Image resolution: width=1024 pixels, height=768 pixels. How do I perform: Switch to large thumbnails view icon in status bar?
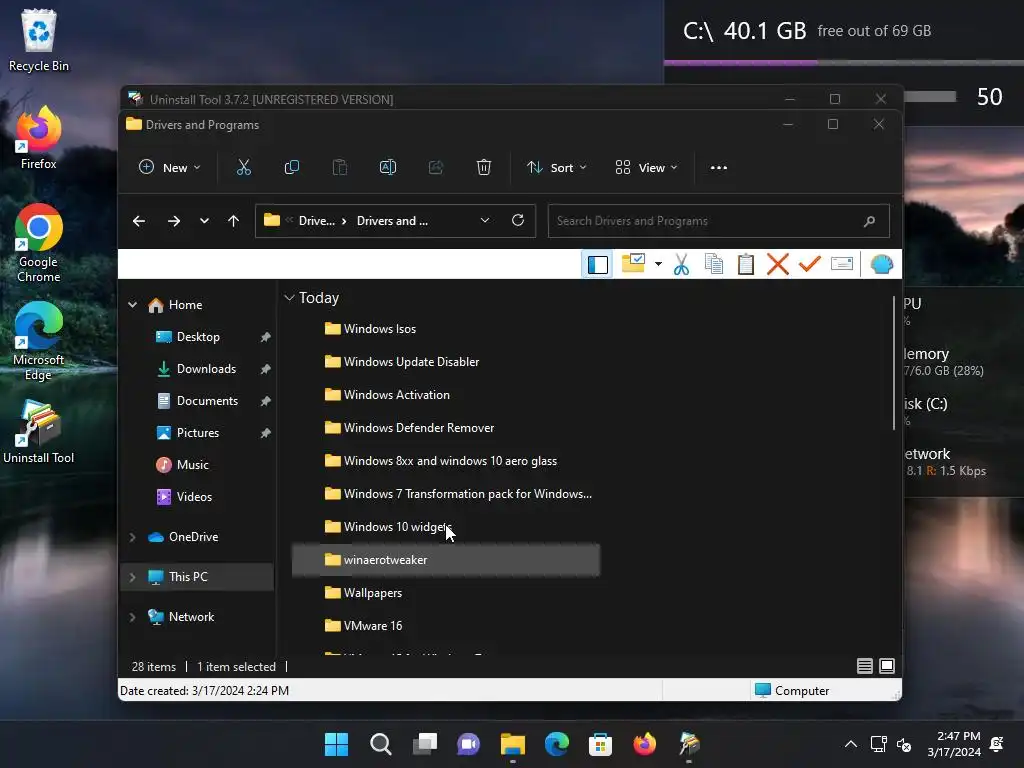pos(887,666)
